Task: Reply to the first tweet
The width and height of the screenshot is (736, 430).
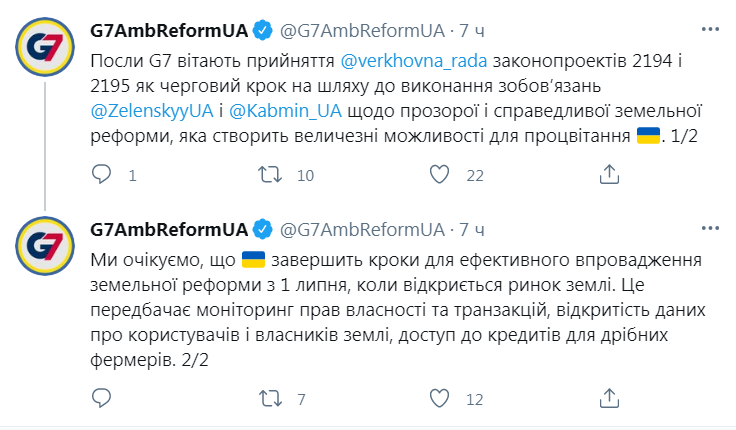Action: pyautogui.click(x=100, y=176)
